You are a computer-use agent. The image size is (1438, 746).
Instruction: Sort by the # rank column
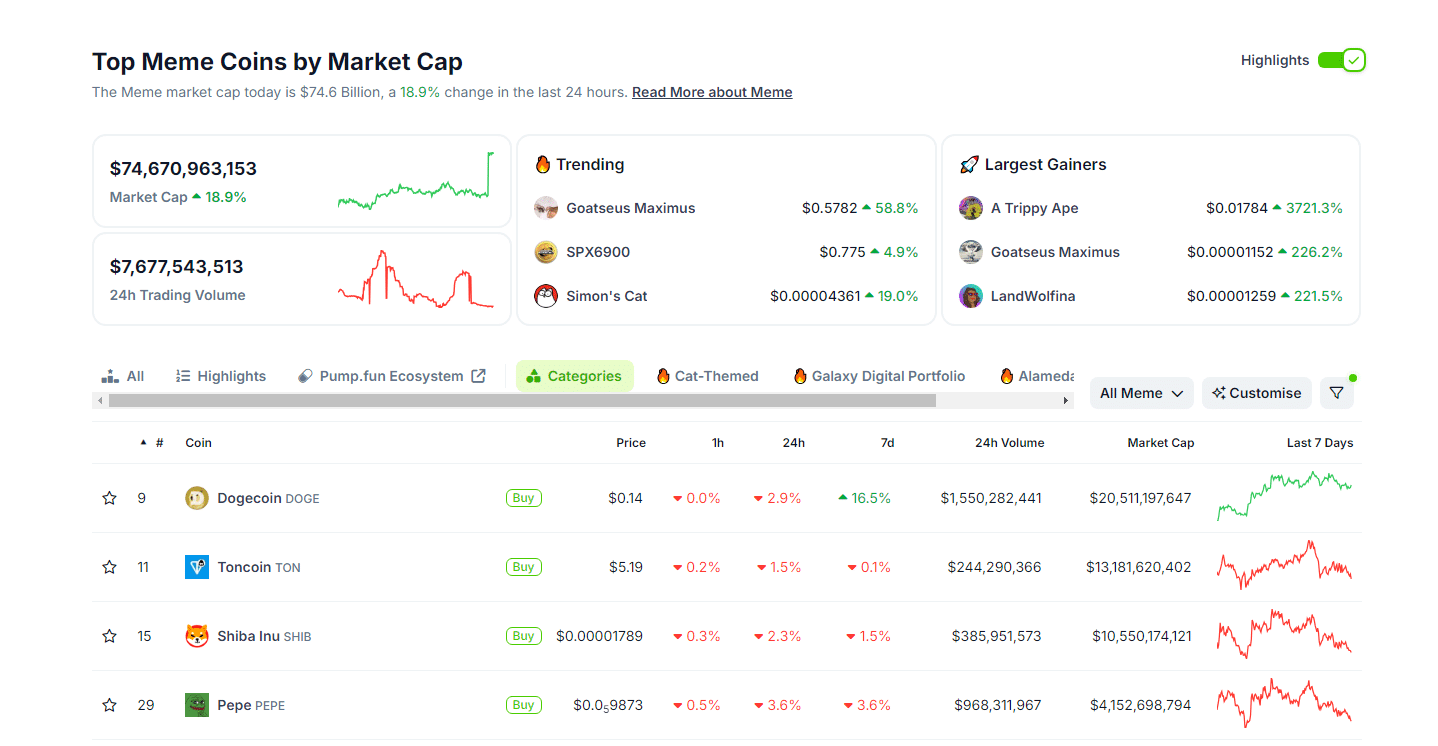tap(159, 442)
